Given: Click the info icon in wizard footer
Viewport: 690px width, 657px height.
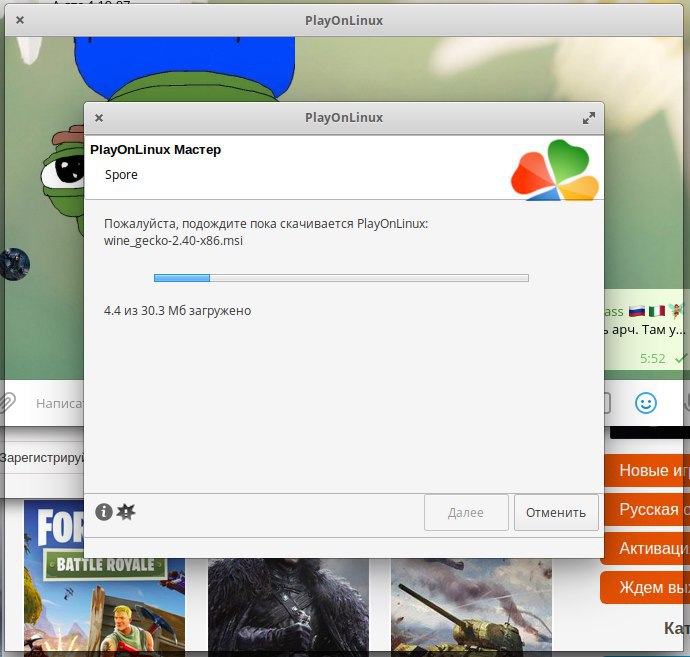Looking at the screenshot, I should coord(104,512).
